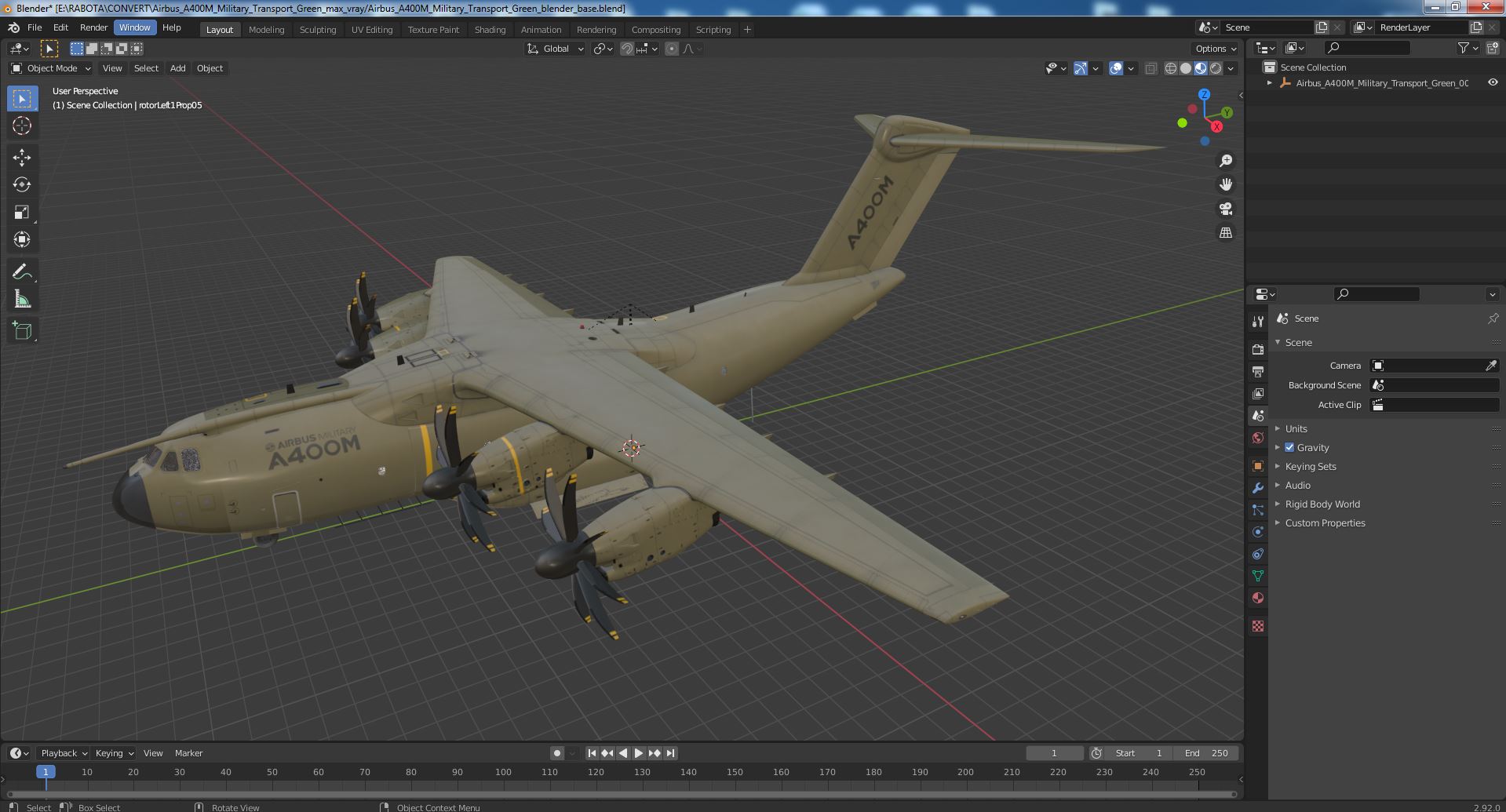This screenshot has width=1506, height=812.
Task: Play the animation
Action: [639, 753]
